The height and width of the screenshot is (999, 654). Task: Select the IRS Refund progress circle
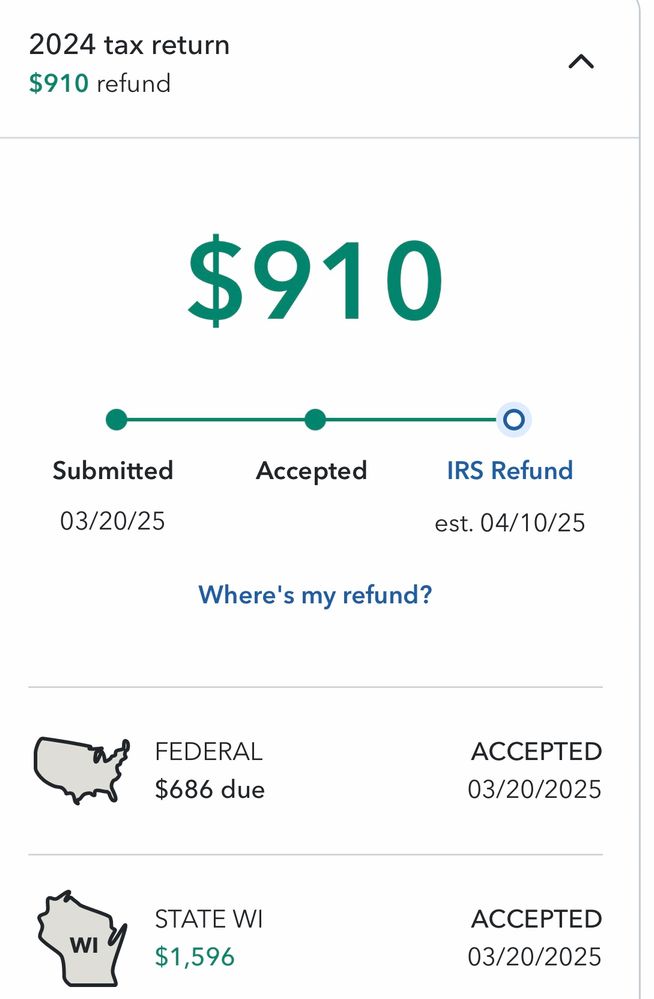pos(515,420)
